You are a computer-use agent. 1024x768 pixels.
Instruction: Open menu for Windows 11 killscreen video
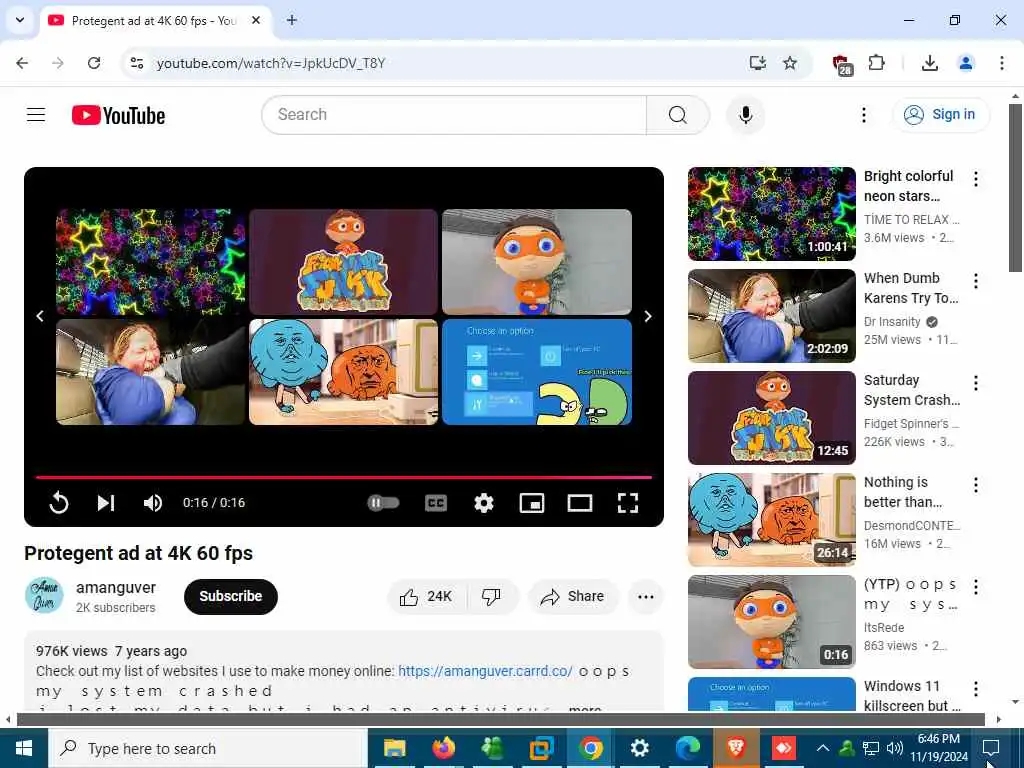(976, 688)
